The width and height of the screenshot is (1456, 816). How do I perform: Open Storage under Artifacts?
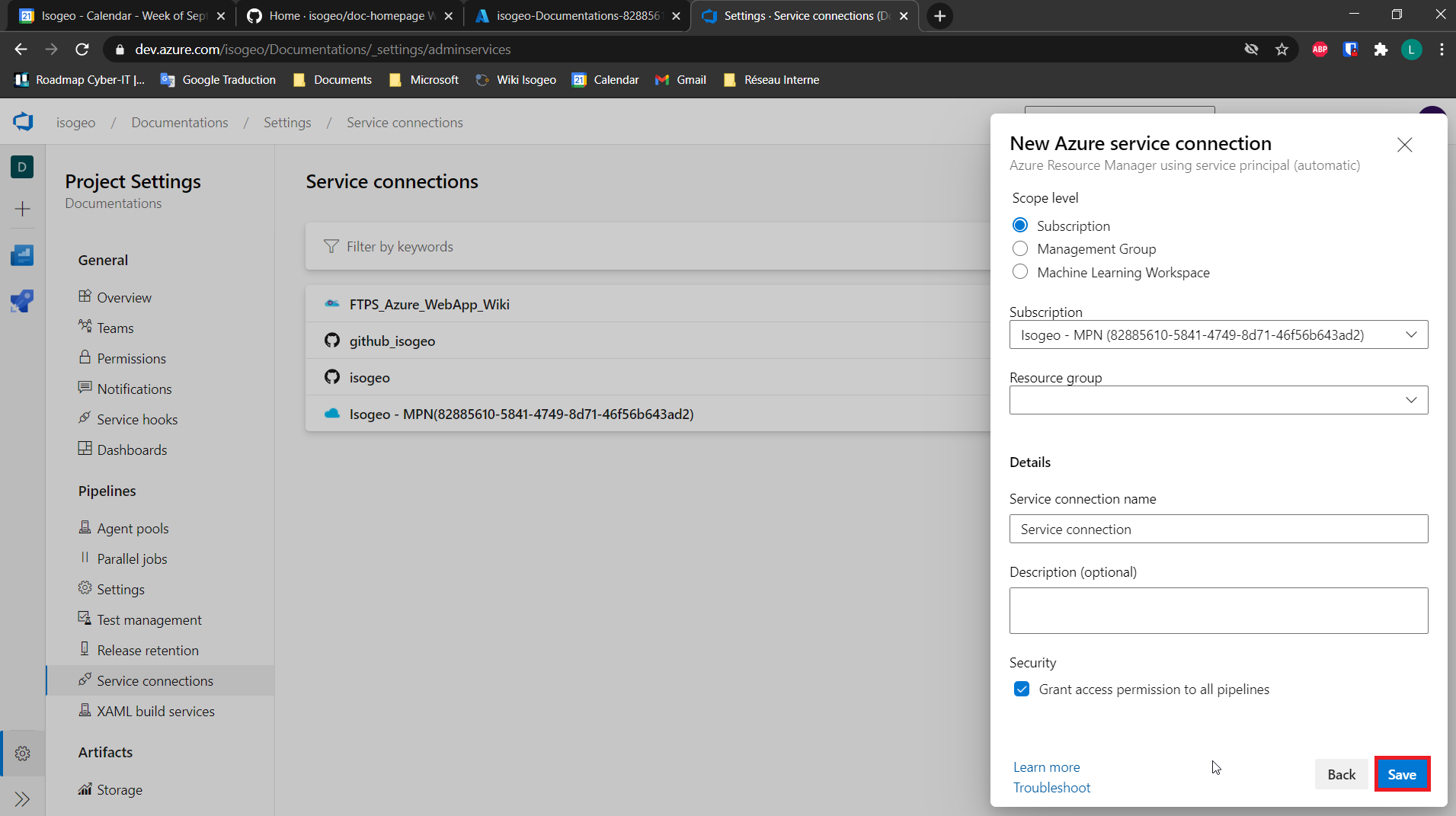coord(120,789)
